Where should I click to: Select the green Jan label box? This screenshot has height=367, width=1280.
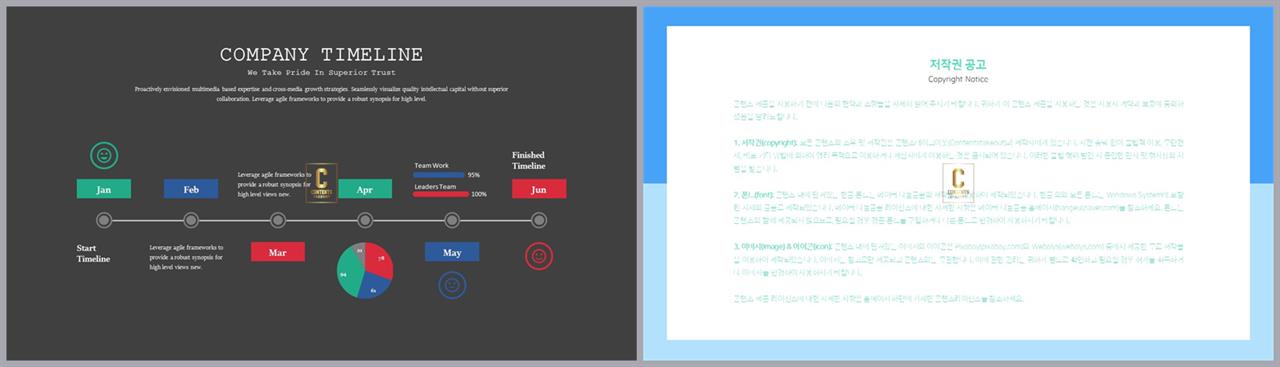104,189
